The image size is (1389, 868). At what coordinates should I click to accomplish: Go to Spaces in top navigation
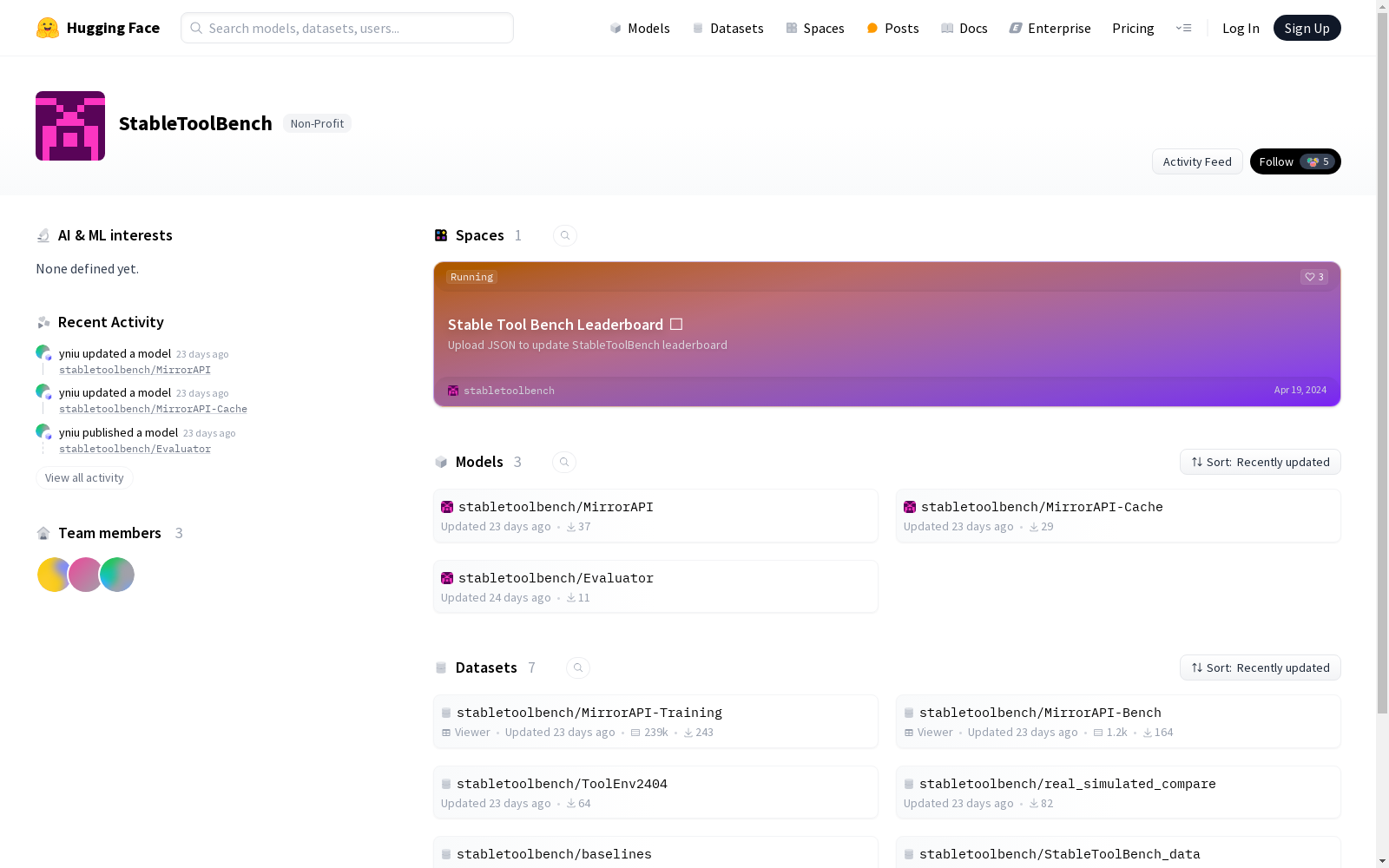coord(815,28)
